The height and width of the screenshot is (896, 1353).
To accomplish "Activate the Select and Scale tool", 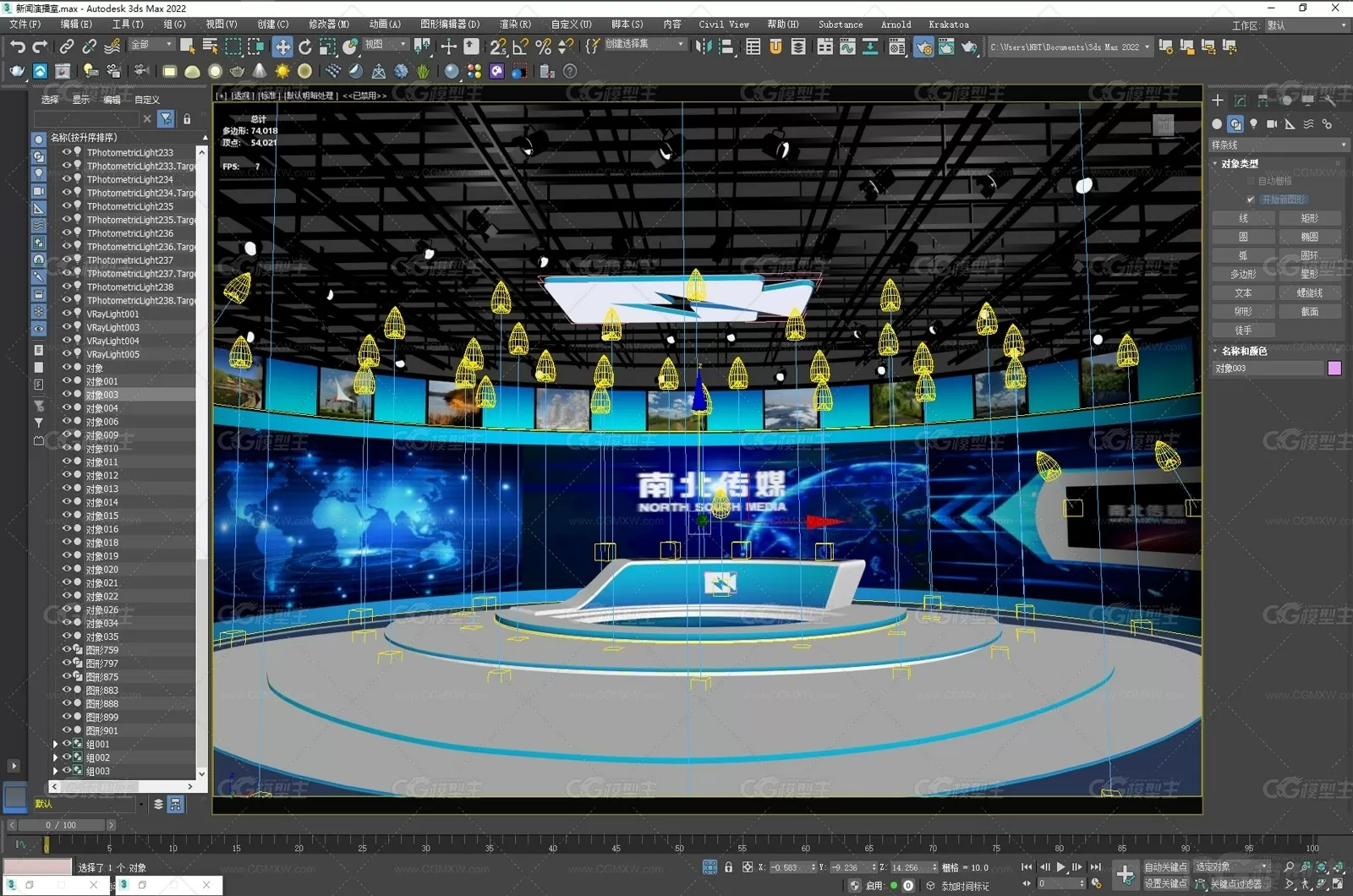I will point(327,47).
